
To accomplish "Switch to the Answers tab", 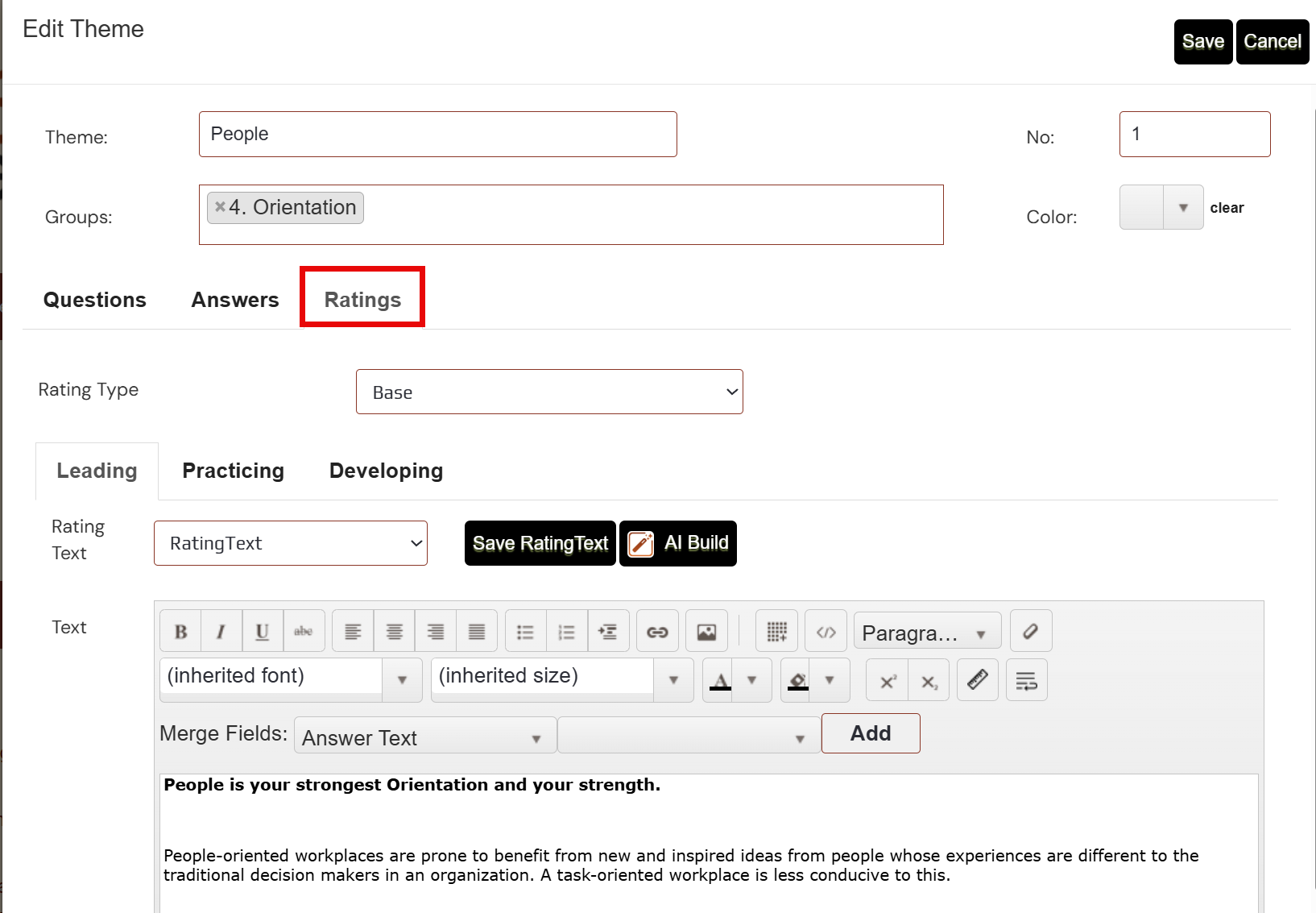I will pyautogui.click(x=235, y=300).
